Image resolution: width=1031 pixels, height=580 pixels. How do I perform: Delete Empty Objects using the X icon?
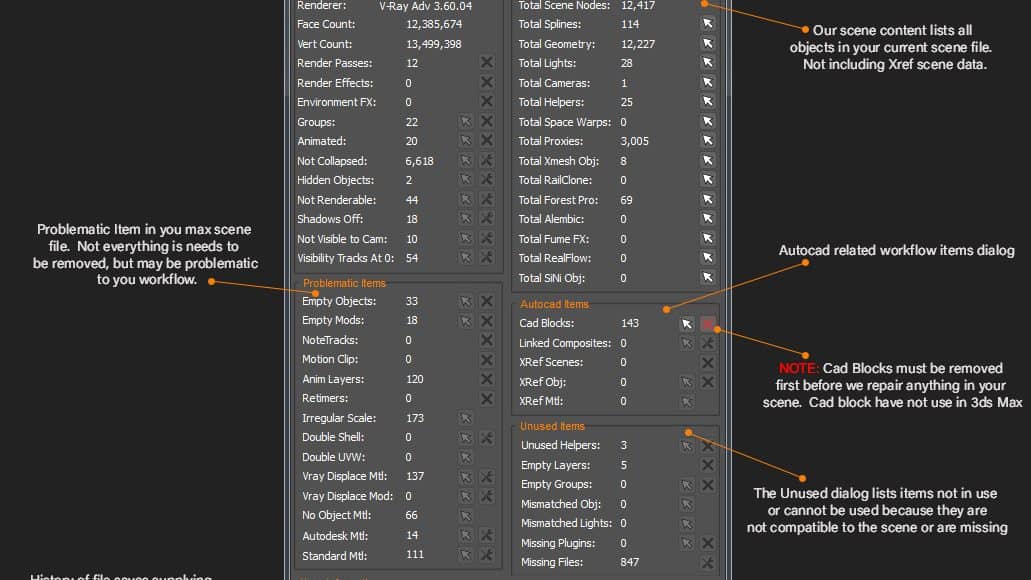(x=487, y=301)
